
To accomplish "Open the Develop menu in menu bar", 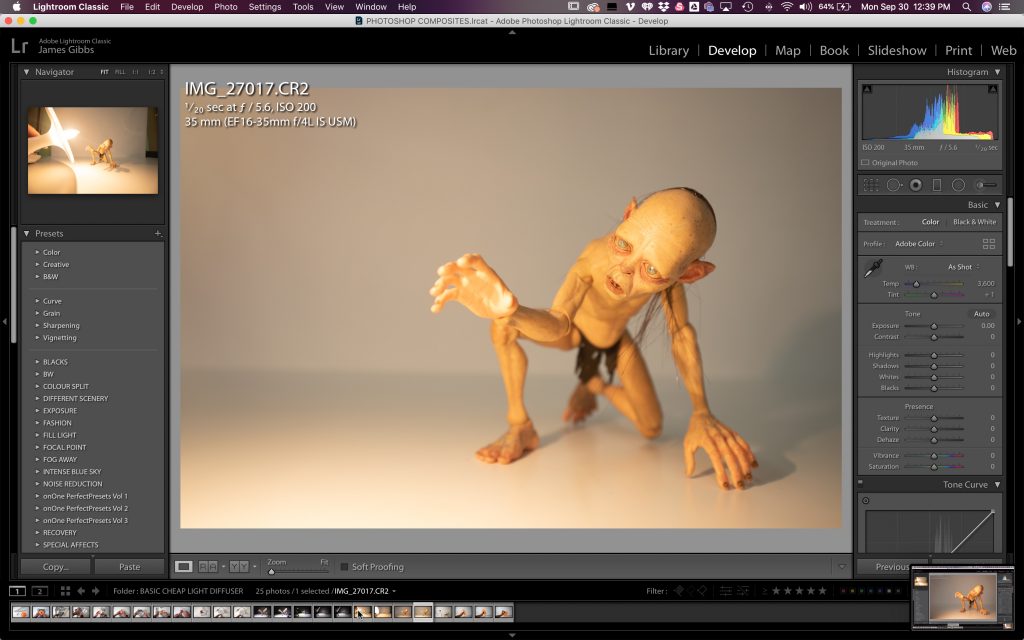I will point(187,7).
